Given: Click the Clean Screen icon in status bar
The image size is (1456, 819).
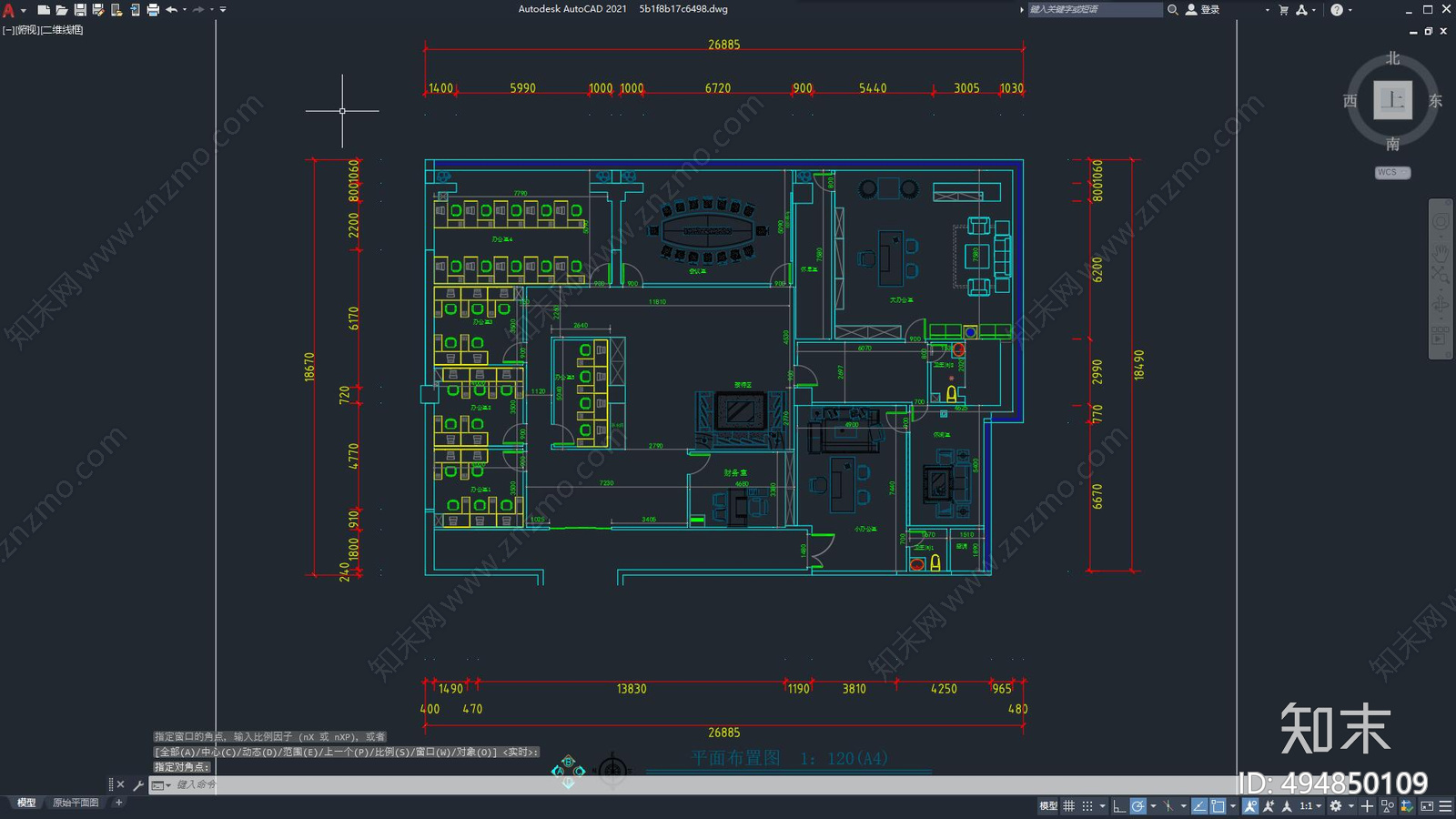Looking at the screenshot, I should pos(1427,806).
